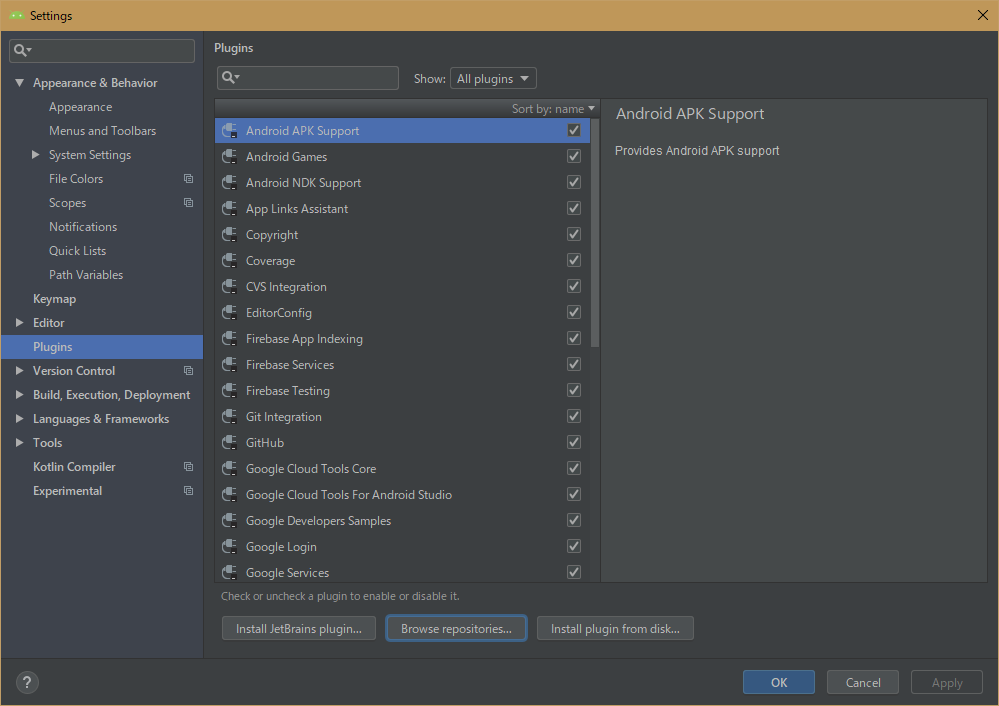This screenshot has height=706, width=999.
Task: Disable the Copyright plugin checkbox
Action: (573, 233)
